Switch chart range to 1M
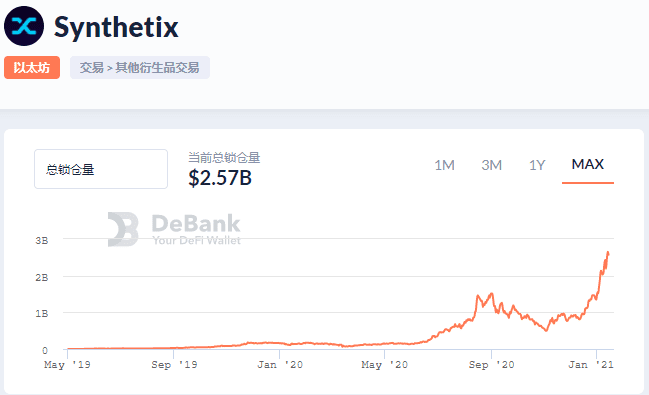This screenshot has width=649, height=395. pyautogui.click(x=445, y=165)
